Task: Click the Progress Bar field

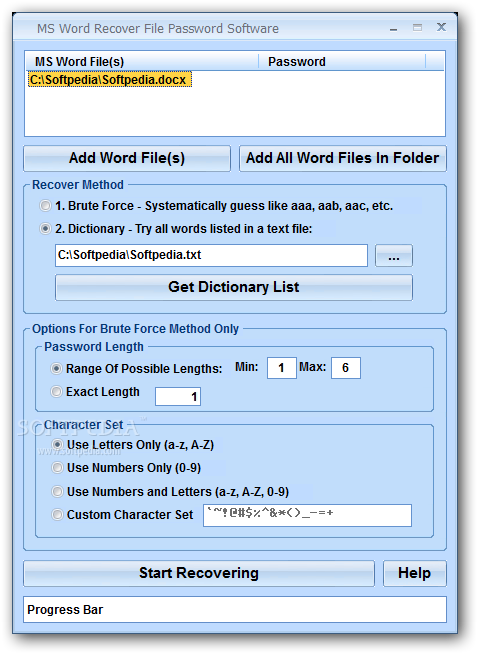Action: [235, 610]
